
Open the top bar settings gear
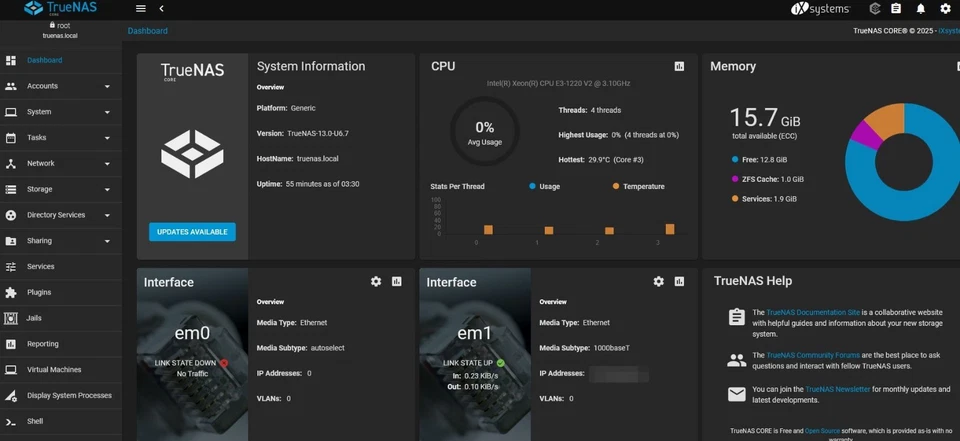coord(945,9)
